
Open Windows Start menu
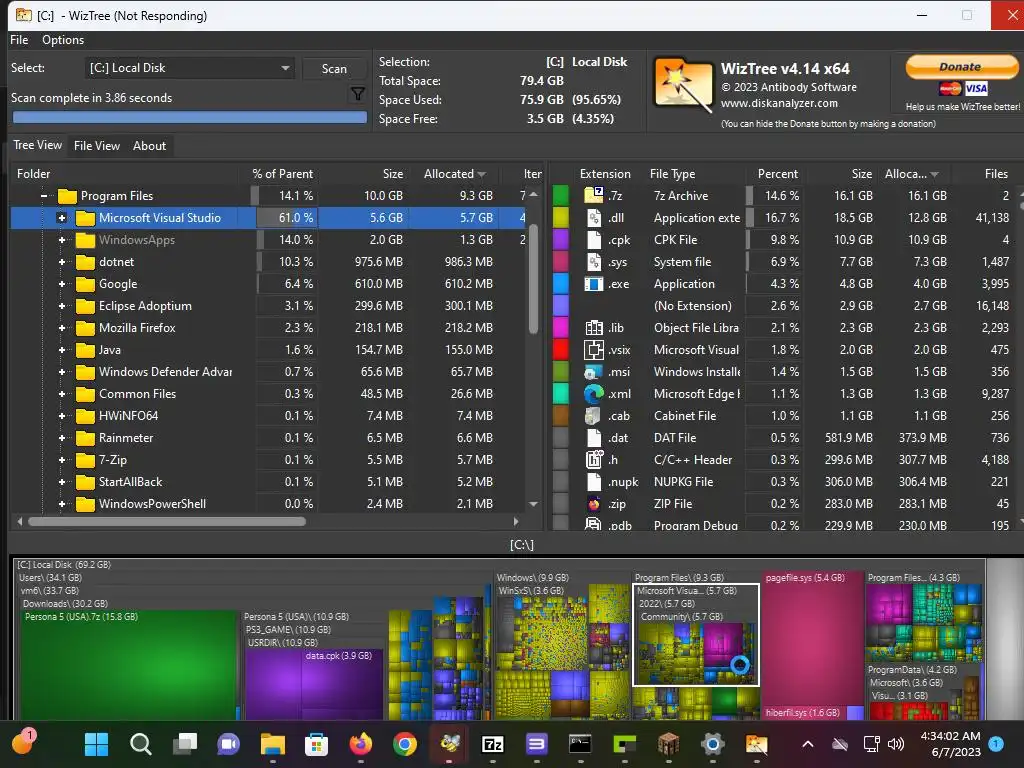(97, 744)
